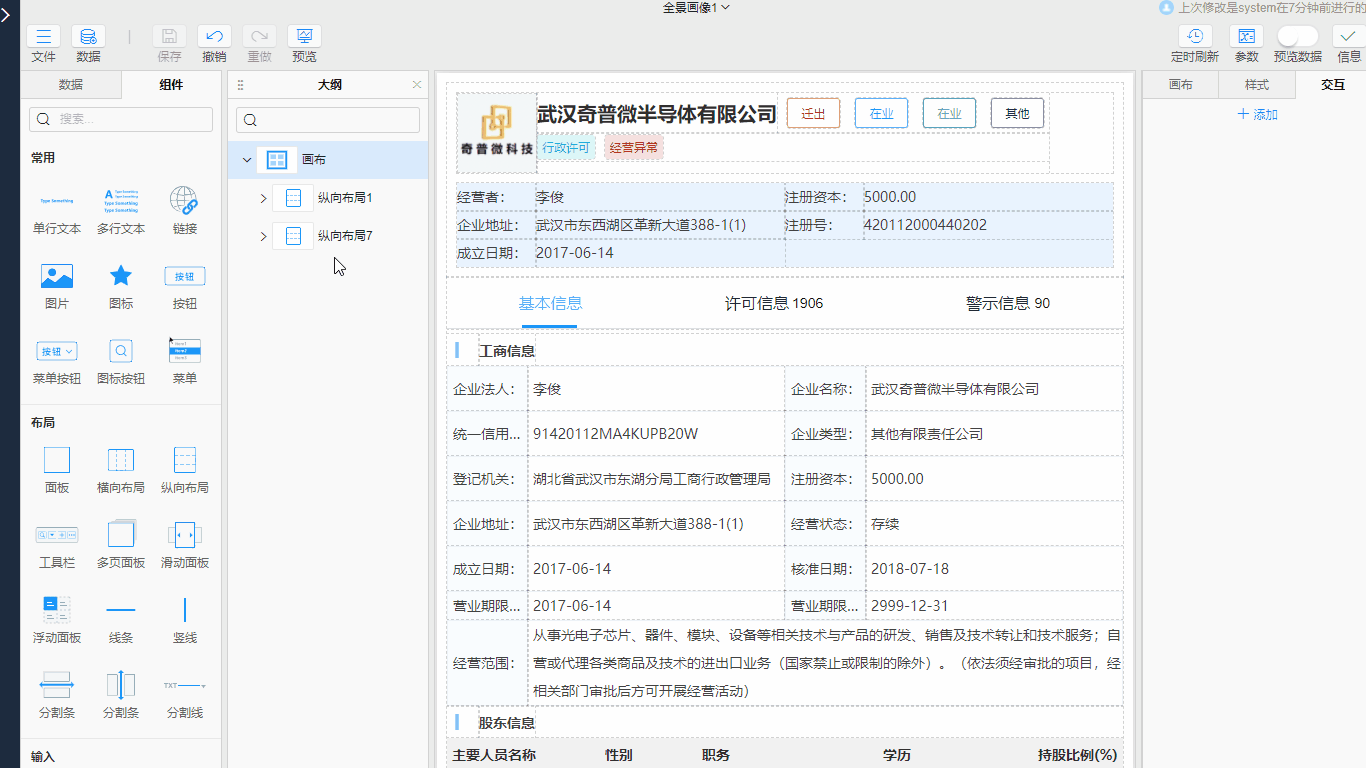Select the company logo image
This screenshot has width=1366, height=768.
[x=496, y=133]
